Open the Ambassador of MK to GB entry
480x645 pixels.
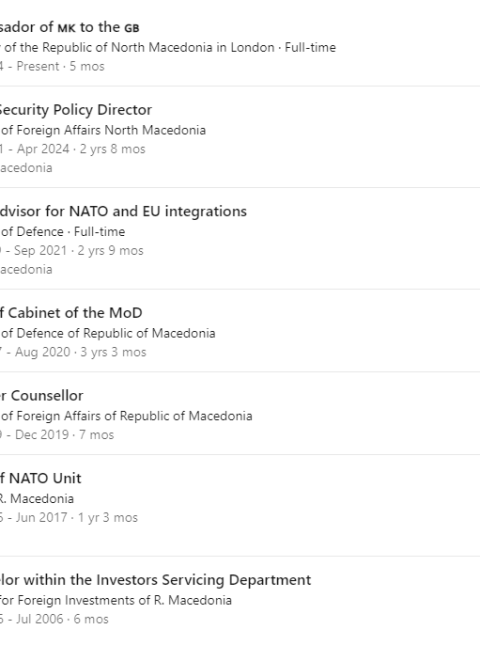click(x=70, y=27)
